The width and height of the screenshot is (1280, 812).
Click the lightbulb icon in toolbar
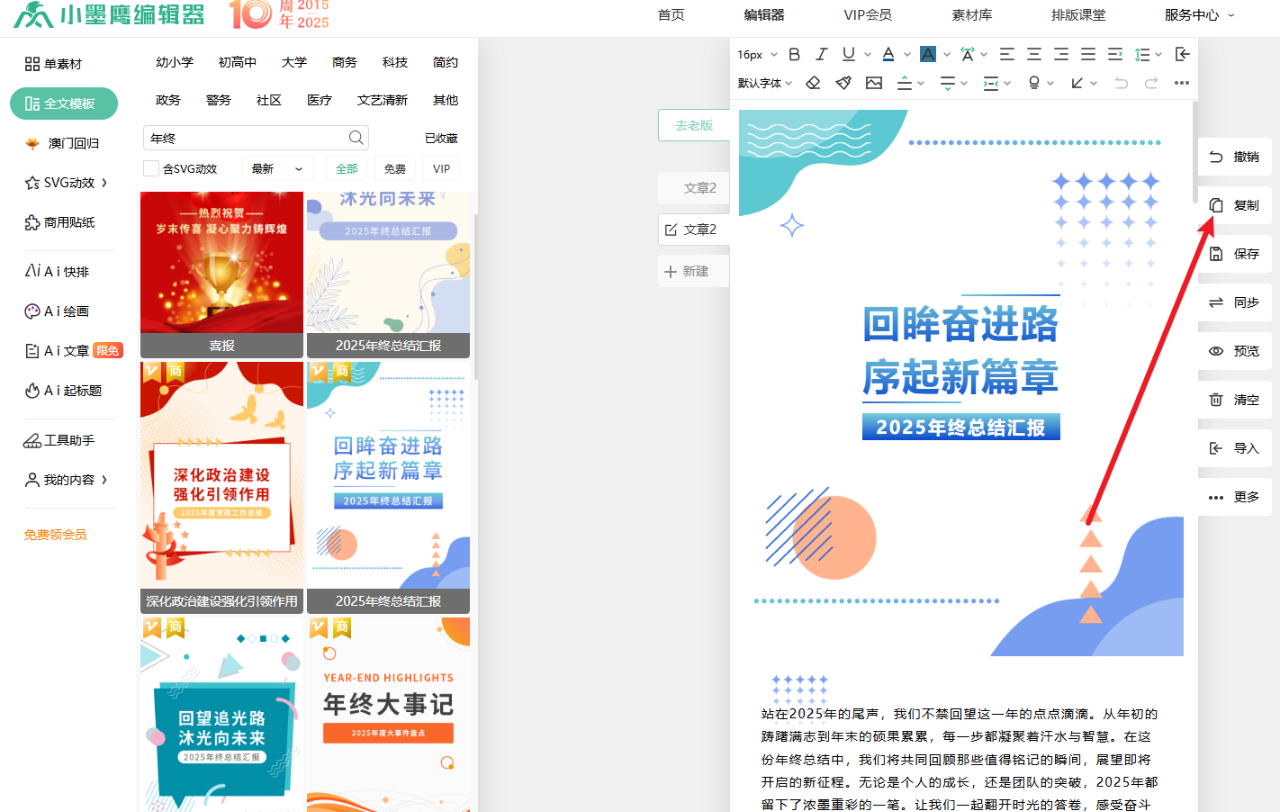point(1035,83)
